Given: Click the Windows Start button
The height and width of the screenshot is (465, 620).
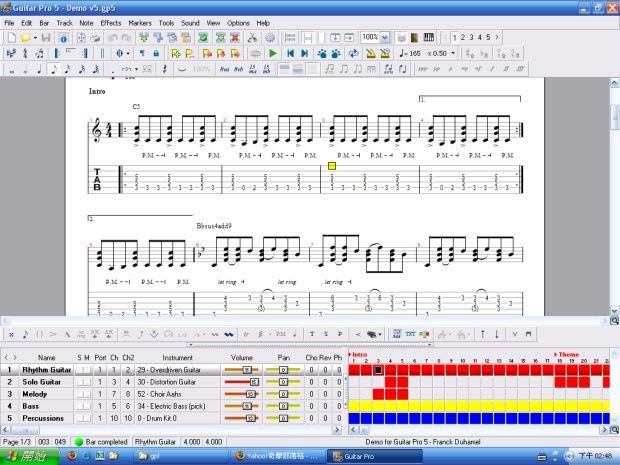Looking at the screenshot, I should pyautogui.click(x=30, y=456).
